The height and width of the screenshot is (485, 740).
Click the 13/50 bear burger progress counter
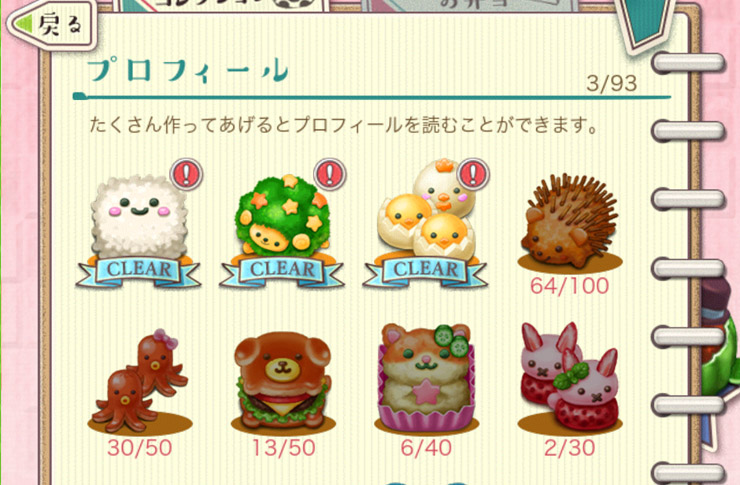point(283,448)
